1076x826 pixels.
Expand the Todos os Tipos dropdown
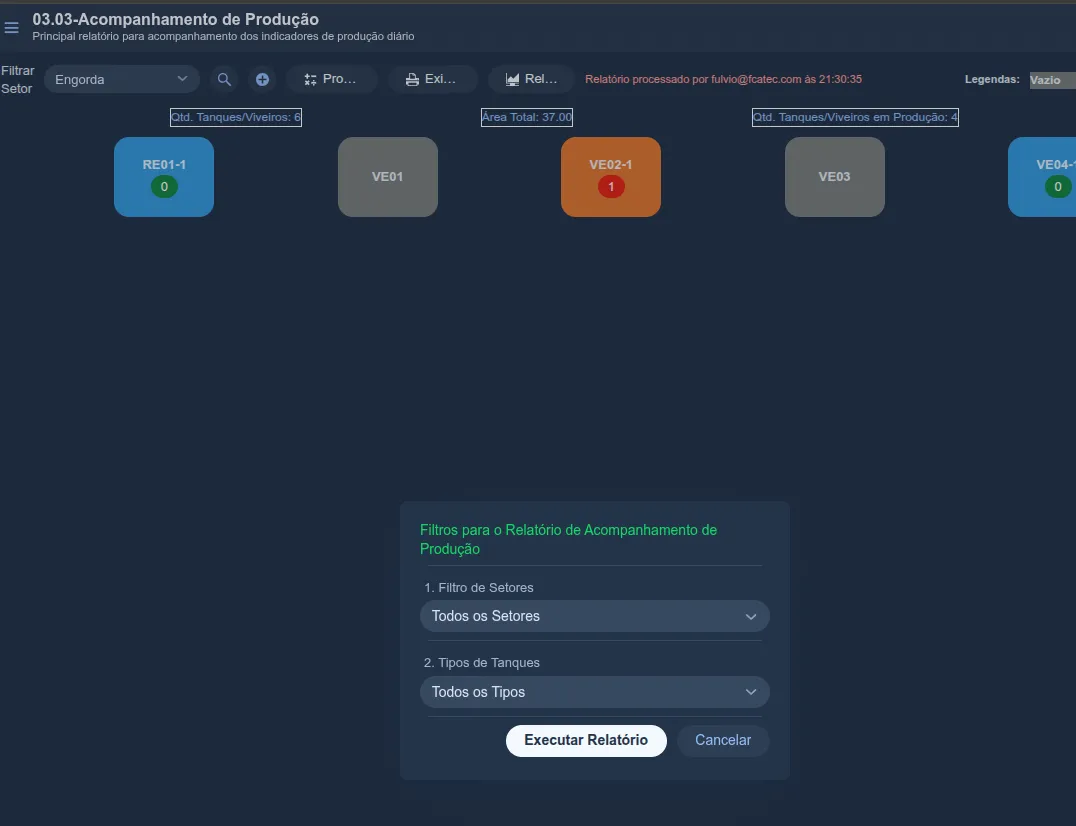[x=594, y=692]
